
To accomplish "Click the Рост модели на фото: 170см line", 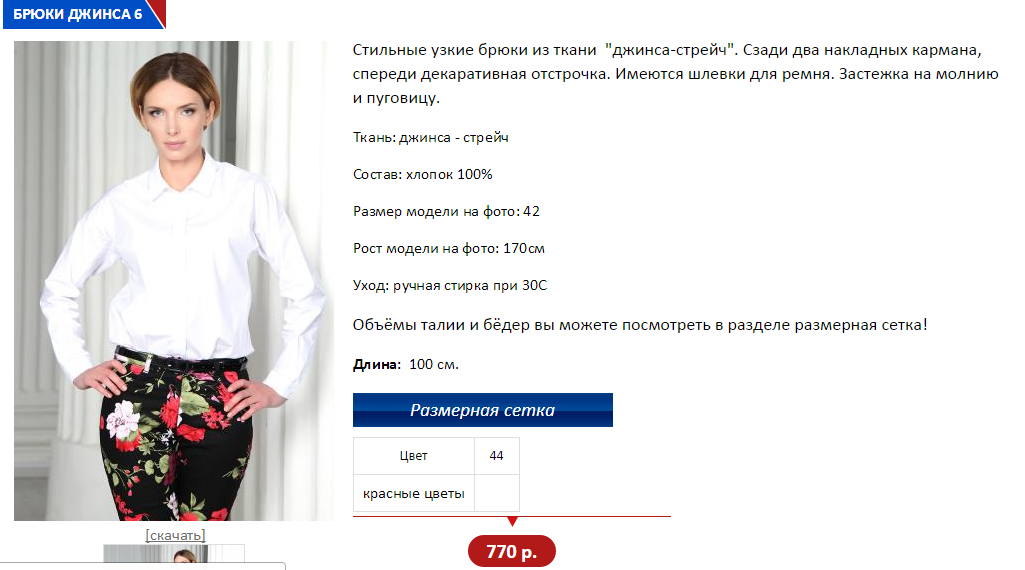I will [448, 248].
